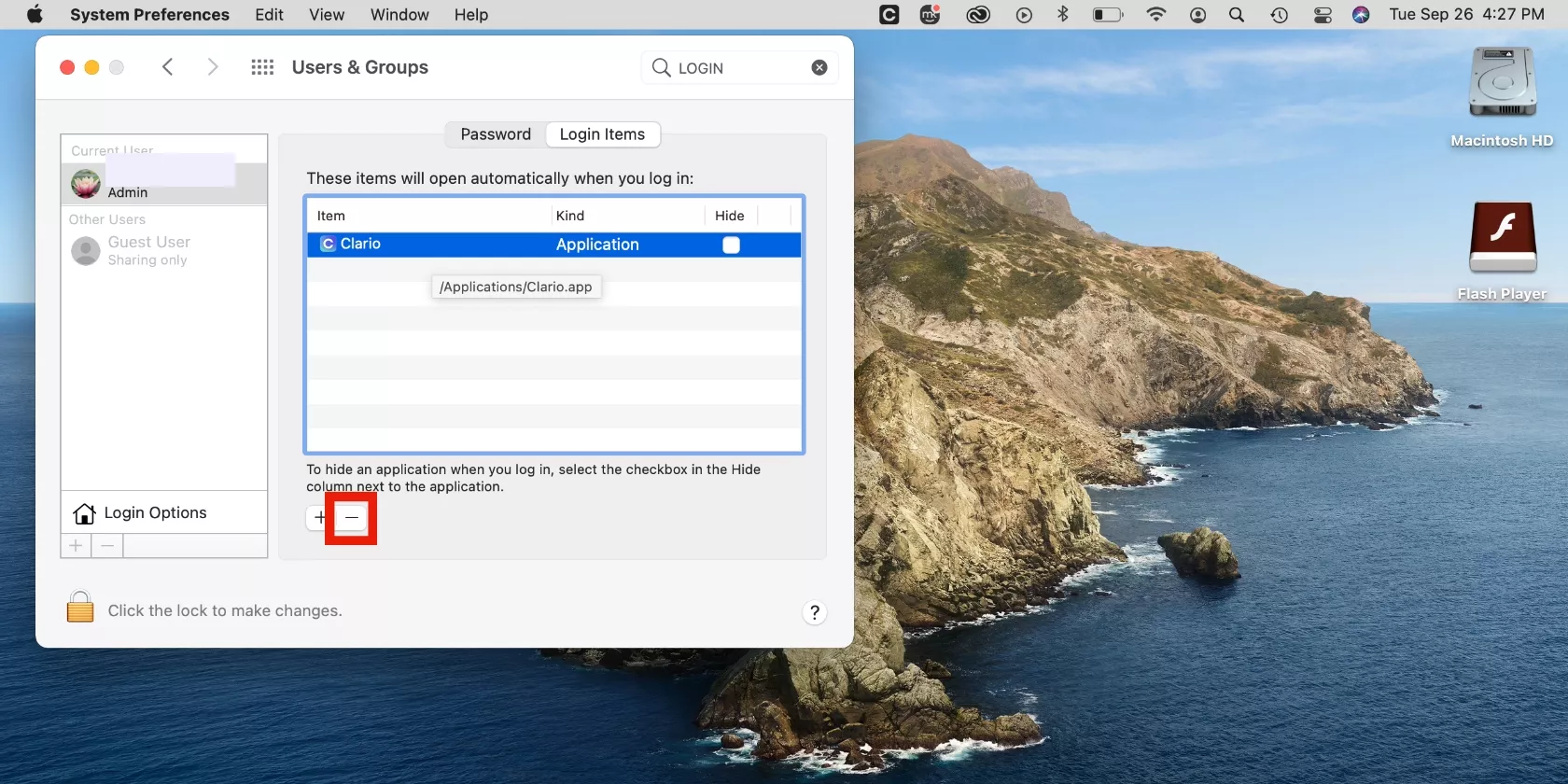Select the Login Items tab
Screen dimensions: 1568x784
[x=602, y=134]
